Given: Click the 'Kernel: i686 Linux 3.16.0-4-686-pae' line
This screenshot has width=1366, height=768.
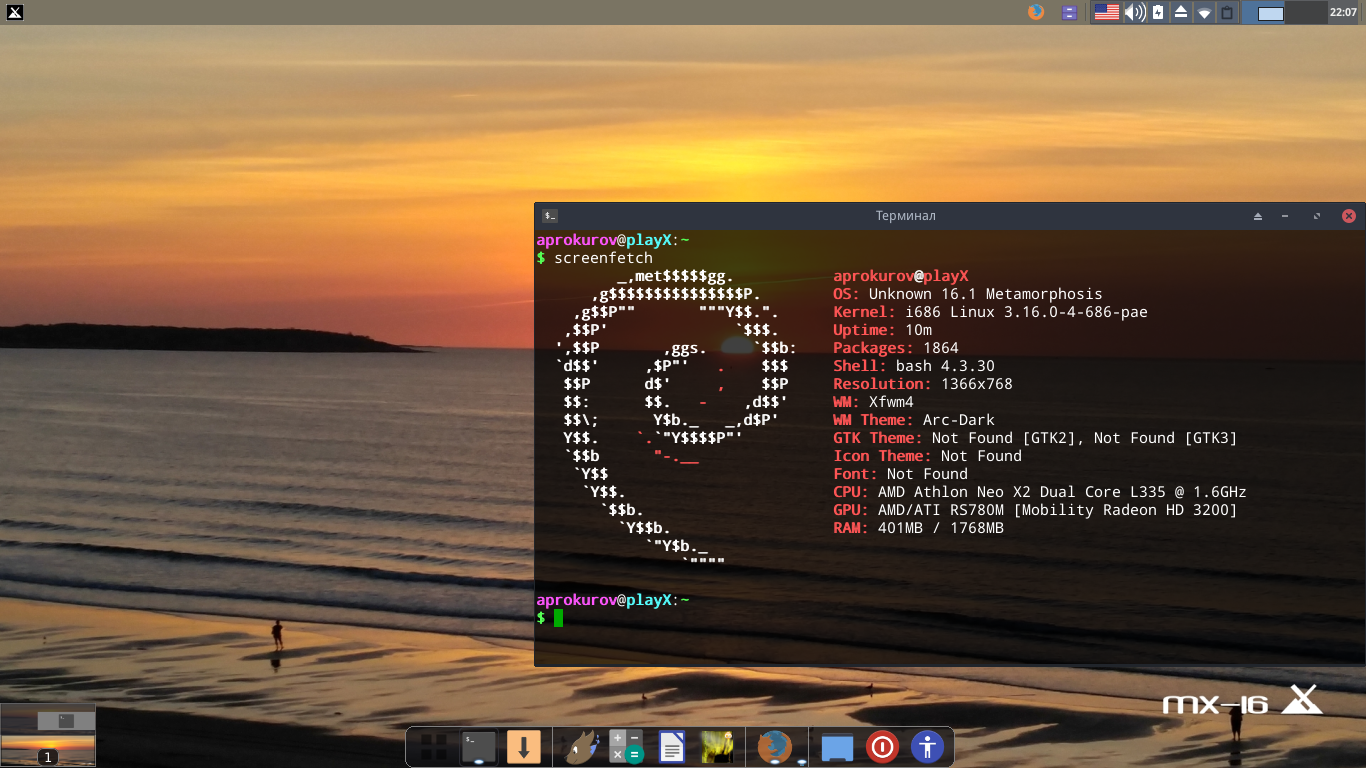Looking at the screenshot, I should coord(990,312).
